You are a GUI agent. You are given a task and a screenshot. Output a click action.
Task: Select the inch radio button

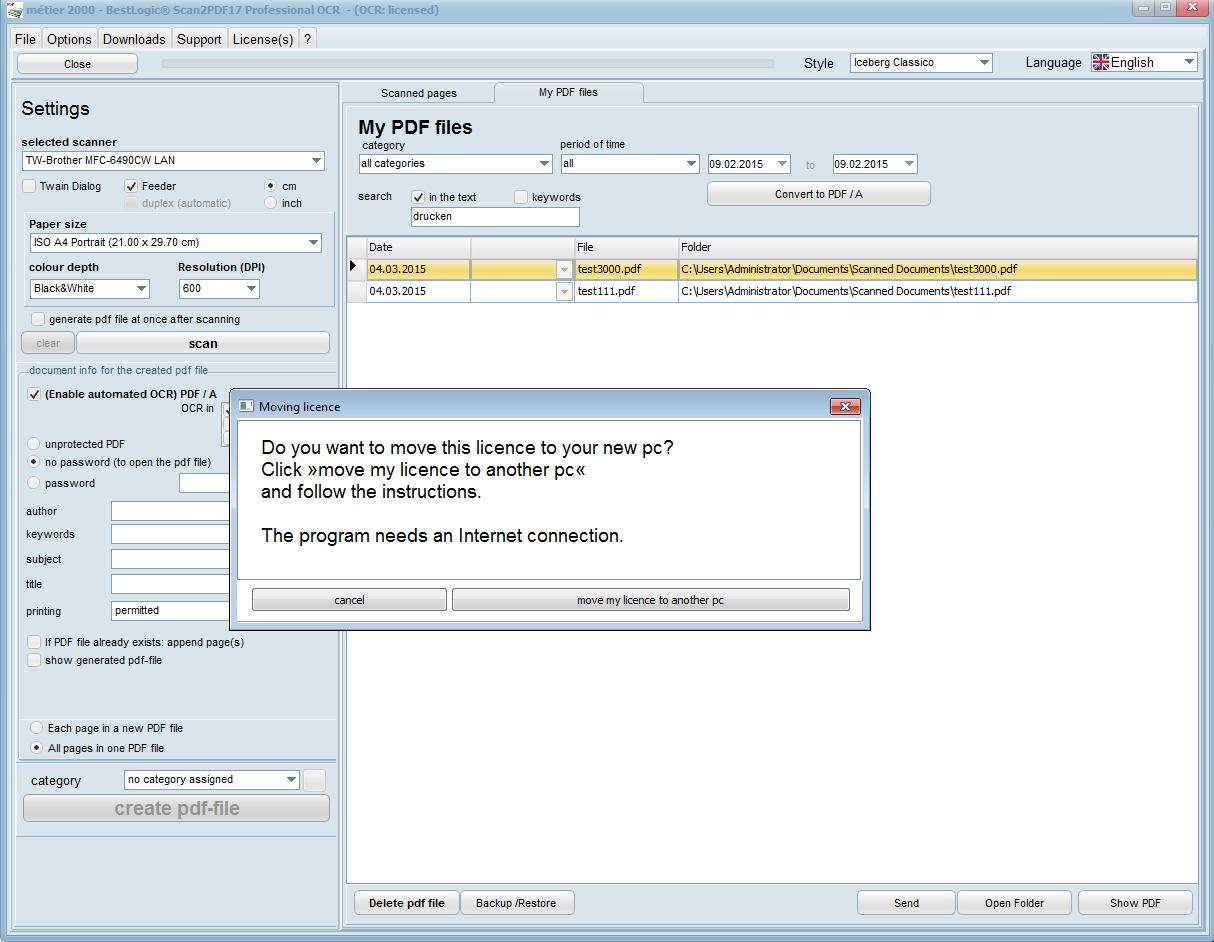[271, 203]
